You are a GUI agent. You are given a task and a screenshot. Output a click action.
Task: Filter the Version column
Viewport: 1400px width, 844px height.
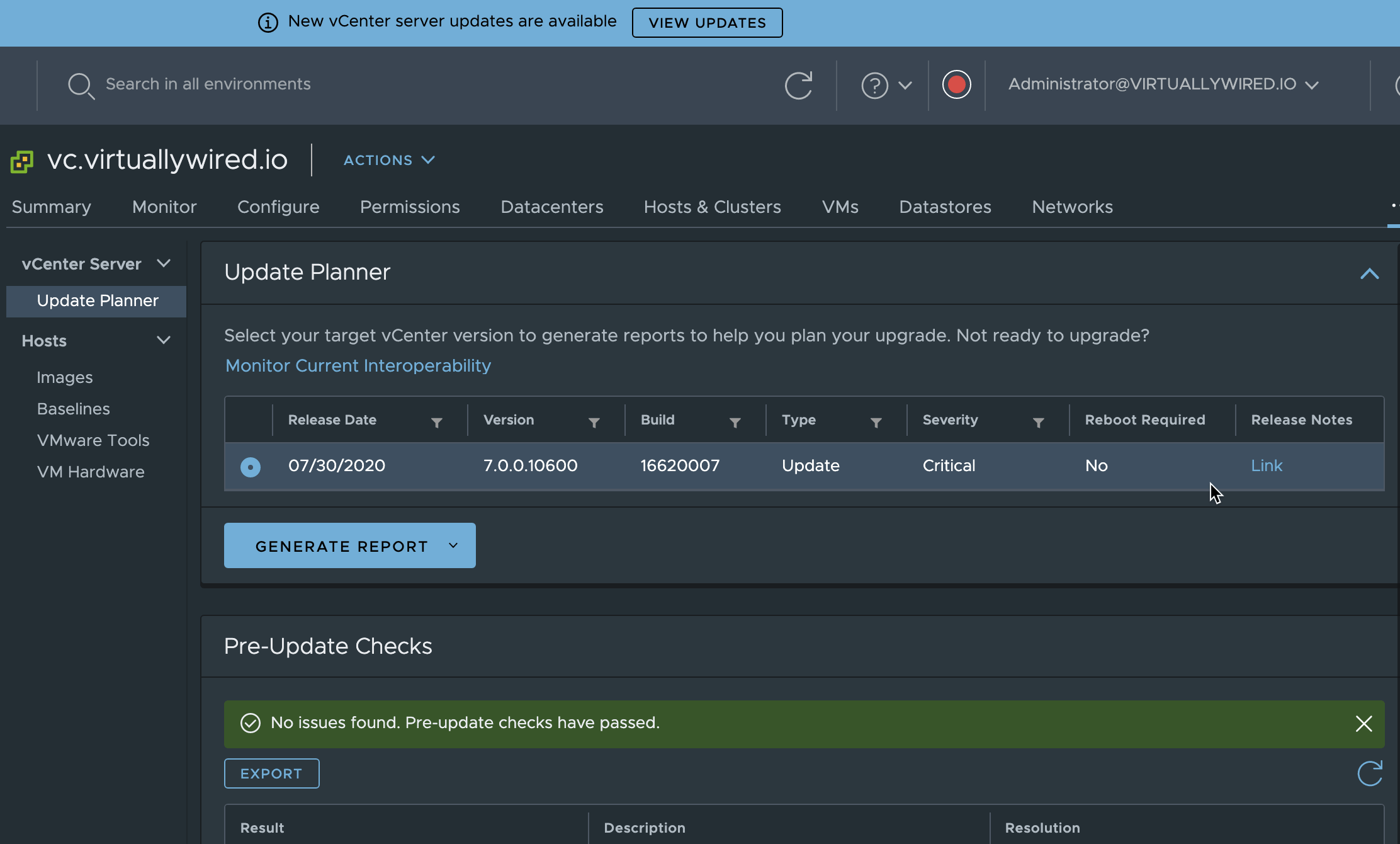click(594, 423)
